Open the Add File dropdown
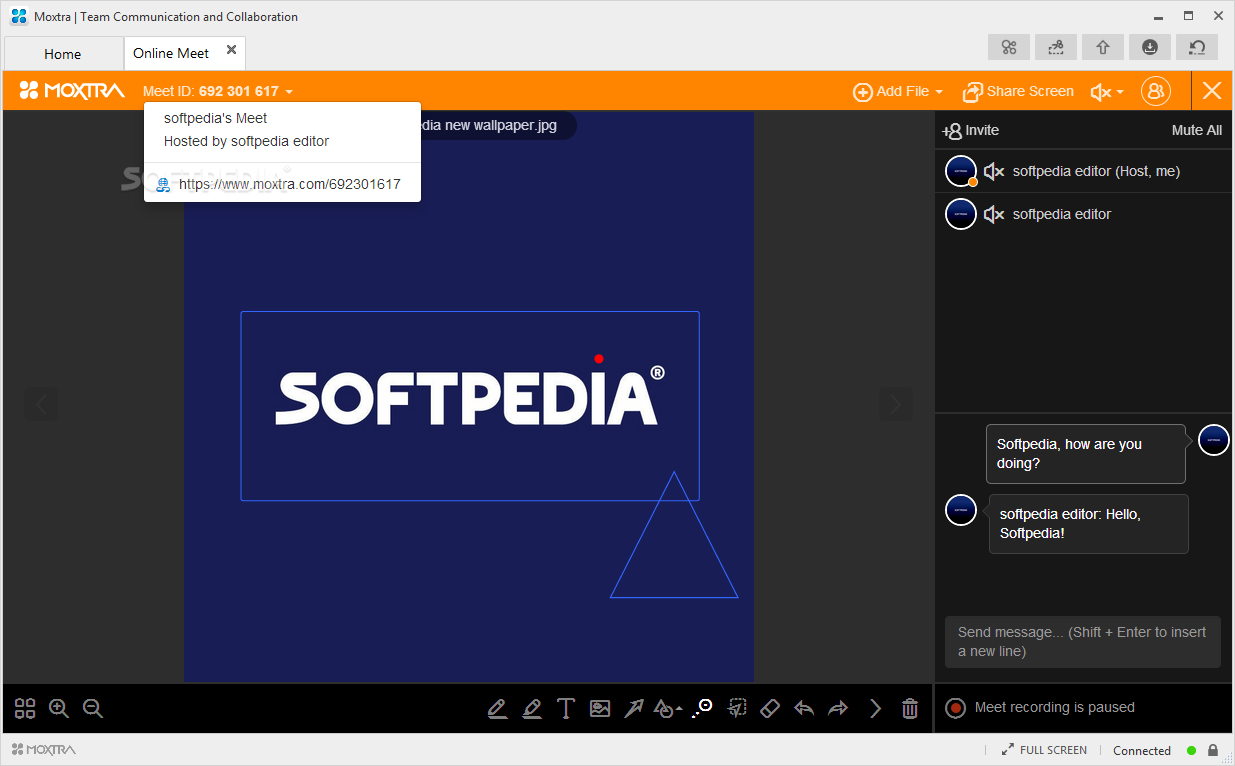This screenshot has height=766, width=1235. coord(898,91)
